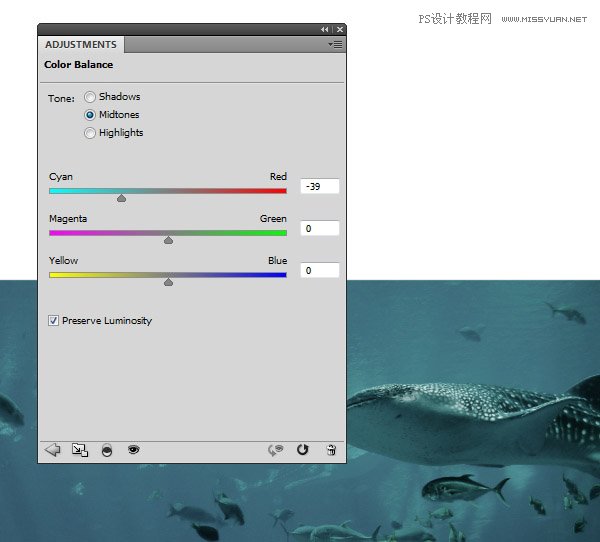Viewport: 600px width, 542px height.
Task: Click the Magenta/Green value input field
Action: point(319,228)
